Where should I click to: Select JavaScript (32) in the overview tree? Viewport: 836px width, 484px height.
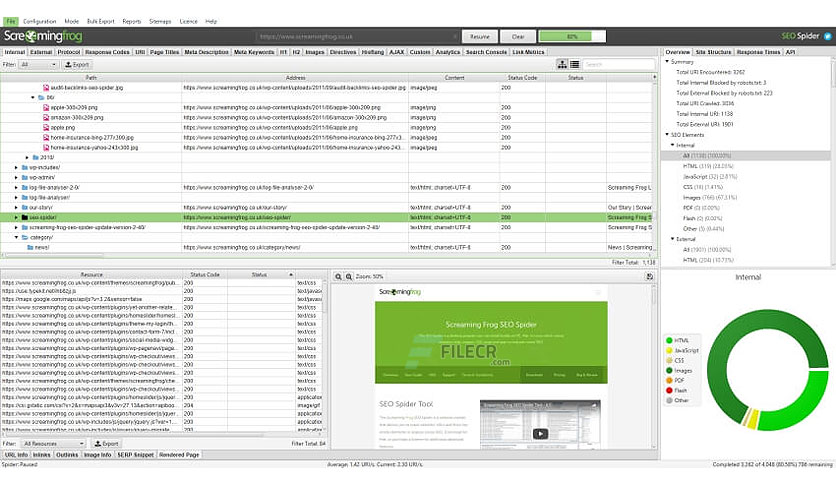pyautogui.click(x=710, y=176)
